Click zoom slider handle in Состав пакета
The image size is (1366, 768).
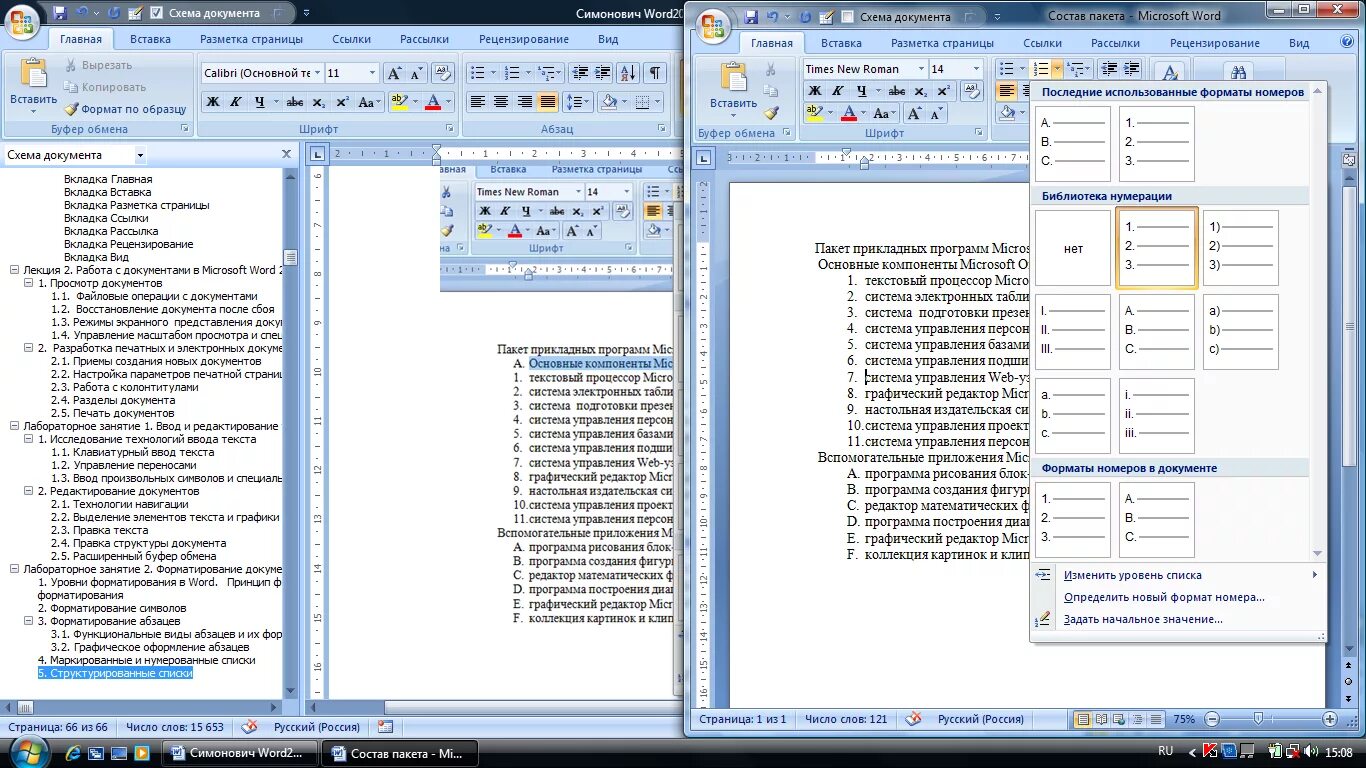click(x=1258, y=719)
